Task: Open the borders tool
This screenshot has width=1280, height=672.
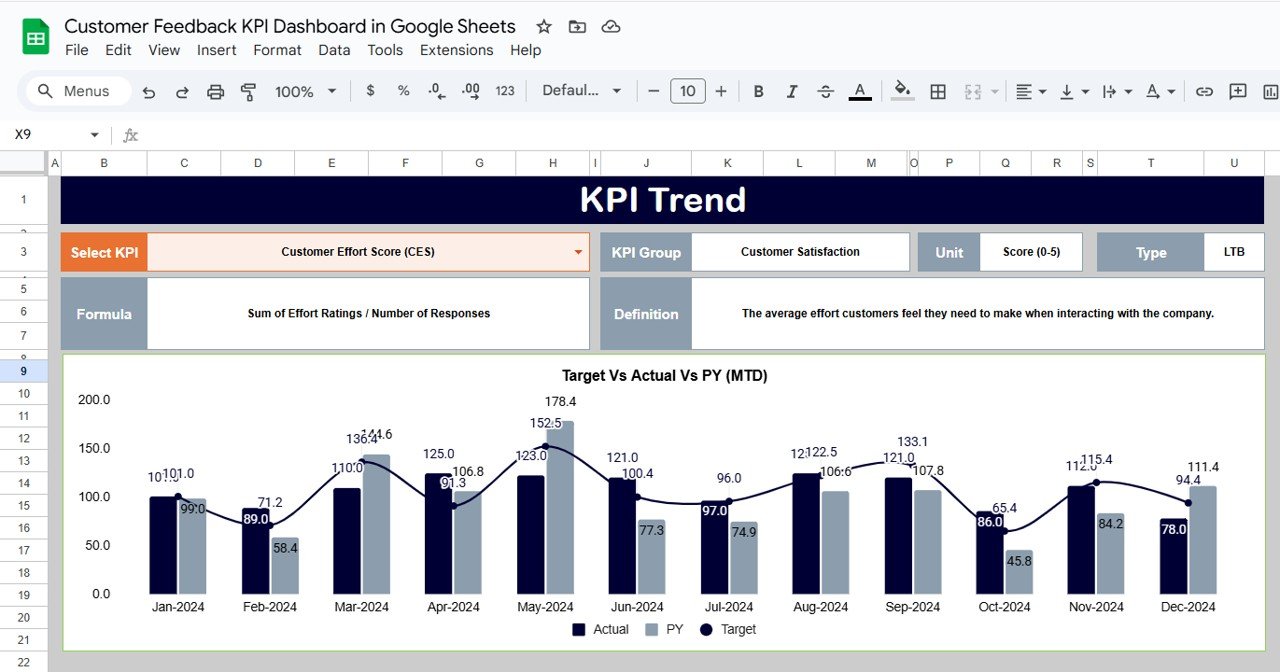Action: [x=937, y=91]
